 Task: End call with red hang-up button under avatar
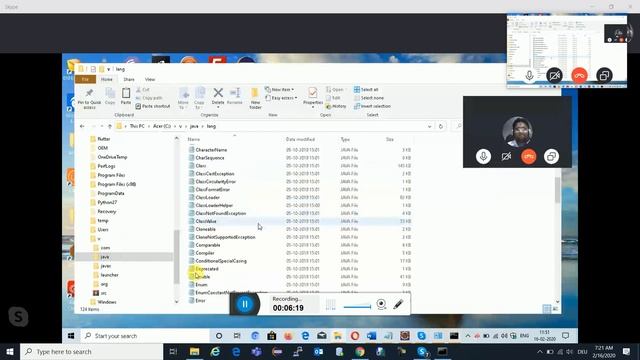(x=529, y=156)
